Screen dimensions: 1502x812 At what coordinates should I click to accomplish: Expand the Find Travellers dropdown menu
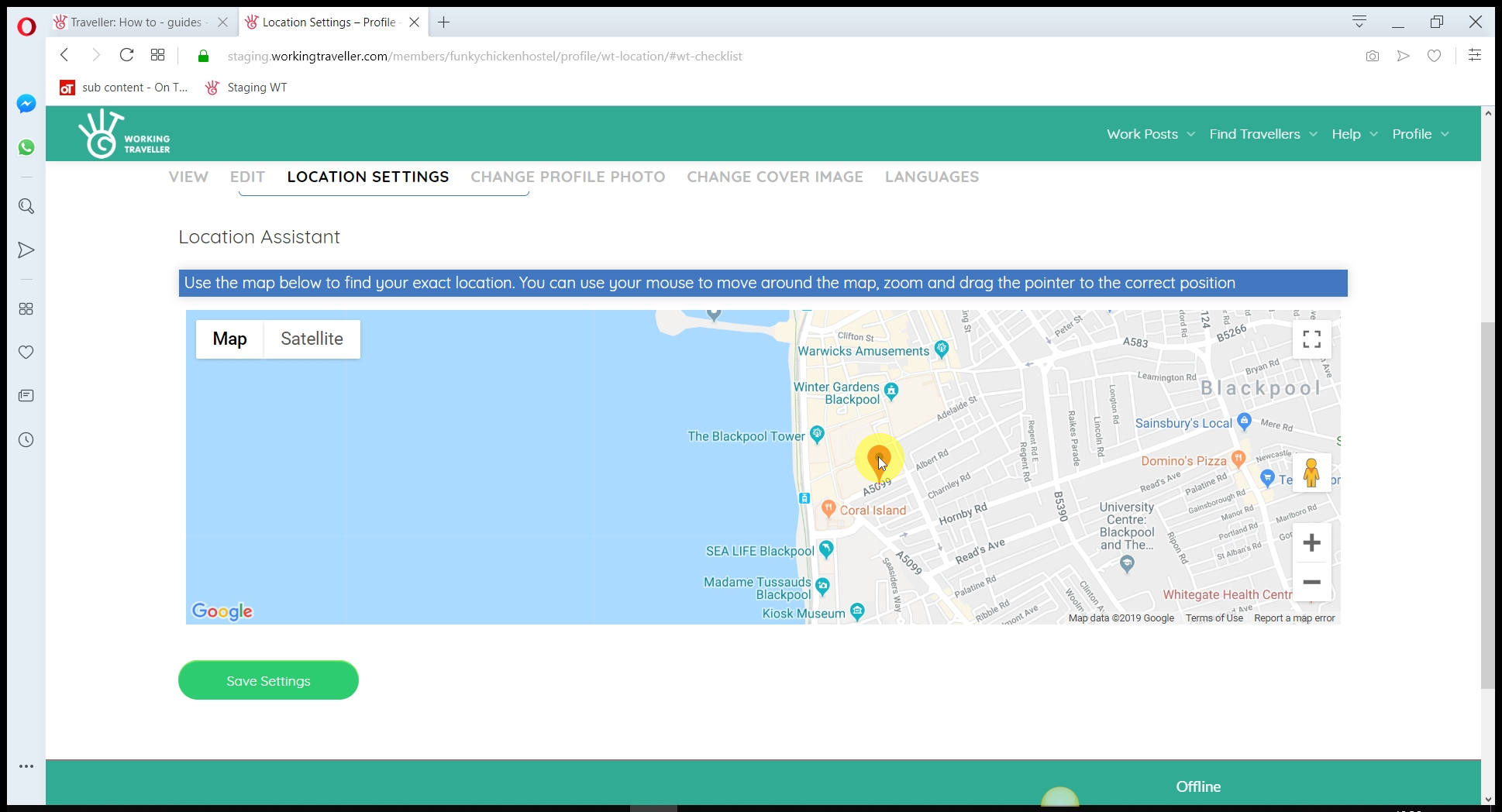click(1263, 134)
